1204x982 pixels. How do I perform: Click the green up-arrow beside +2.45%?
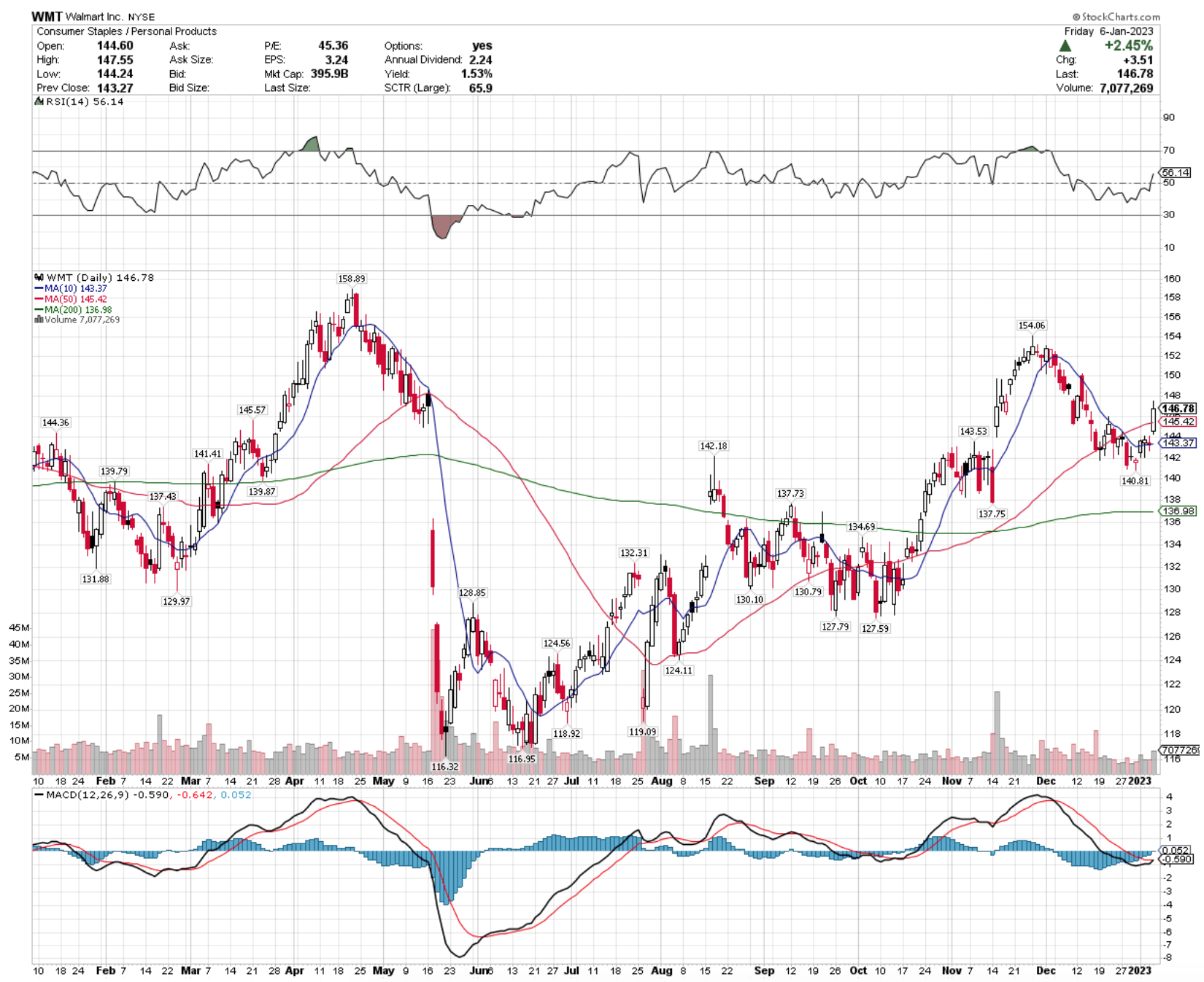(1065, 46)
